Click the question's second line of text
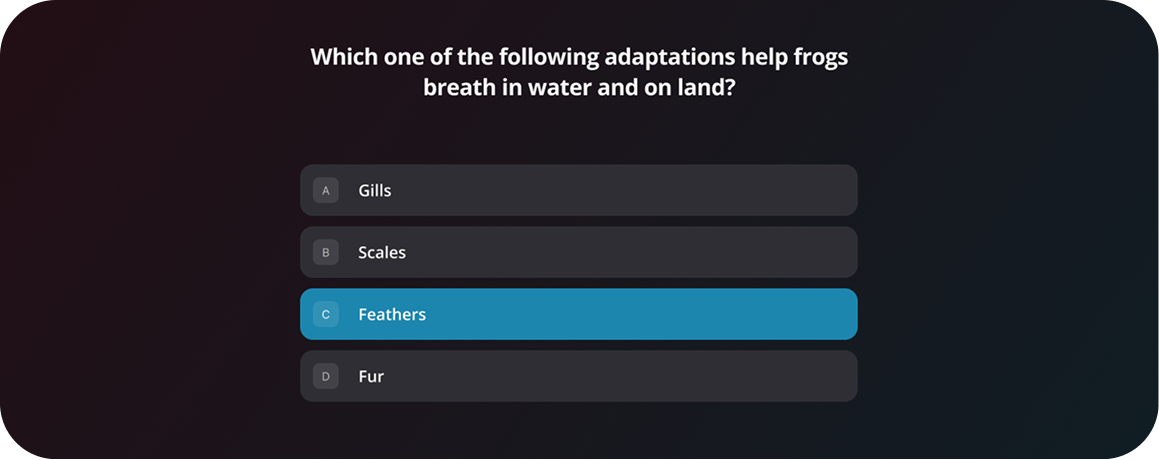The image size is (1159, 460). (x=579, y=87)
